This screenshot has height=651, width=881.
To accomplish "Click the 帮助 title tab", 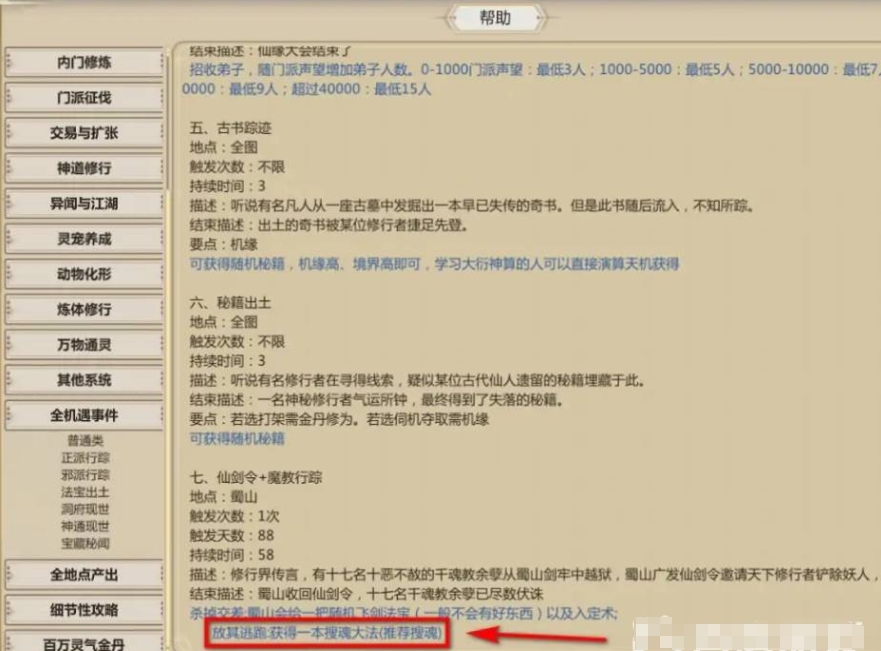I will (x=495, y=18).
